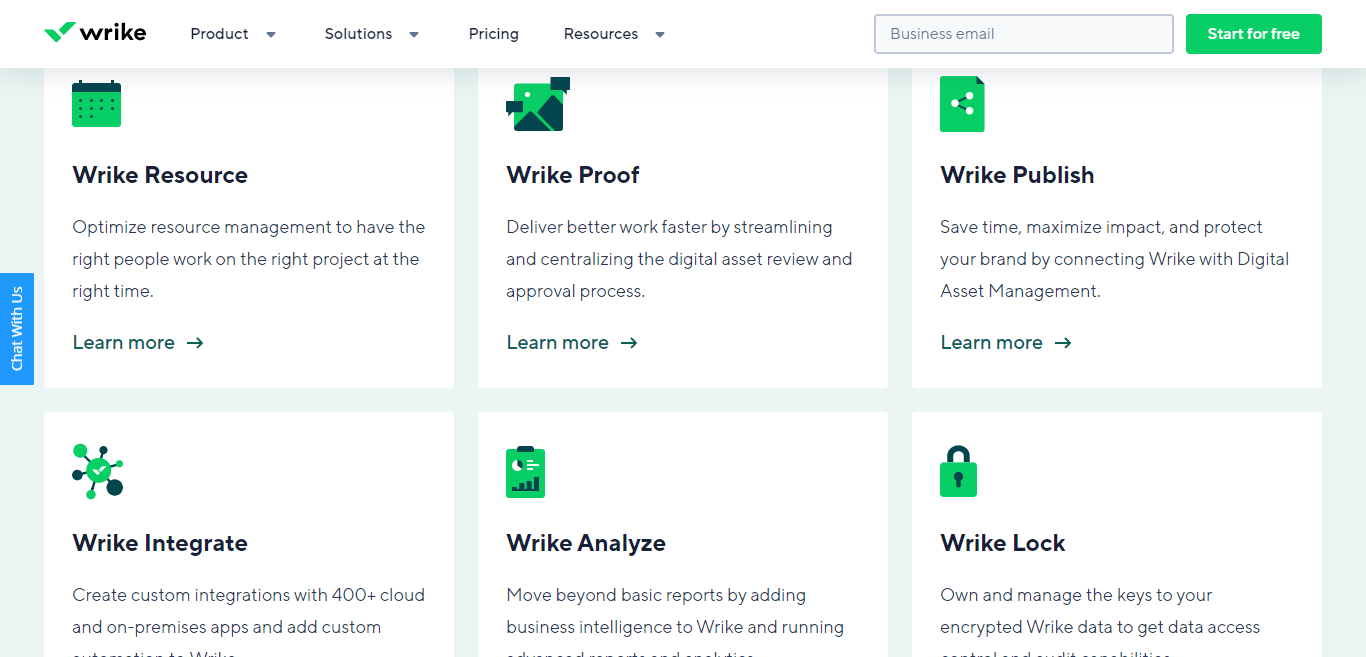
Task: Select the Wrike Lock heading
Action: coord(1003,543)
